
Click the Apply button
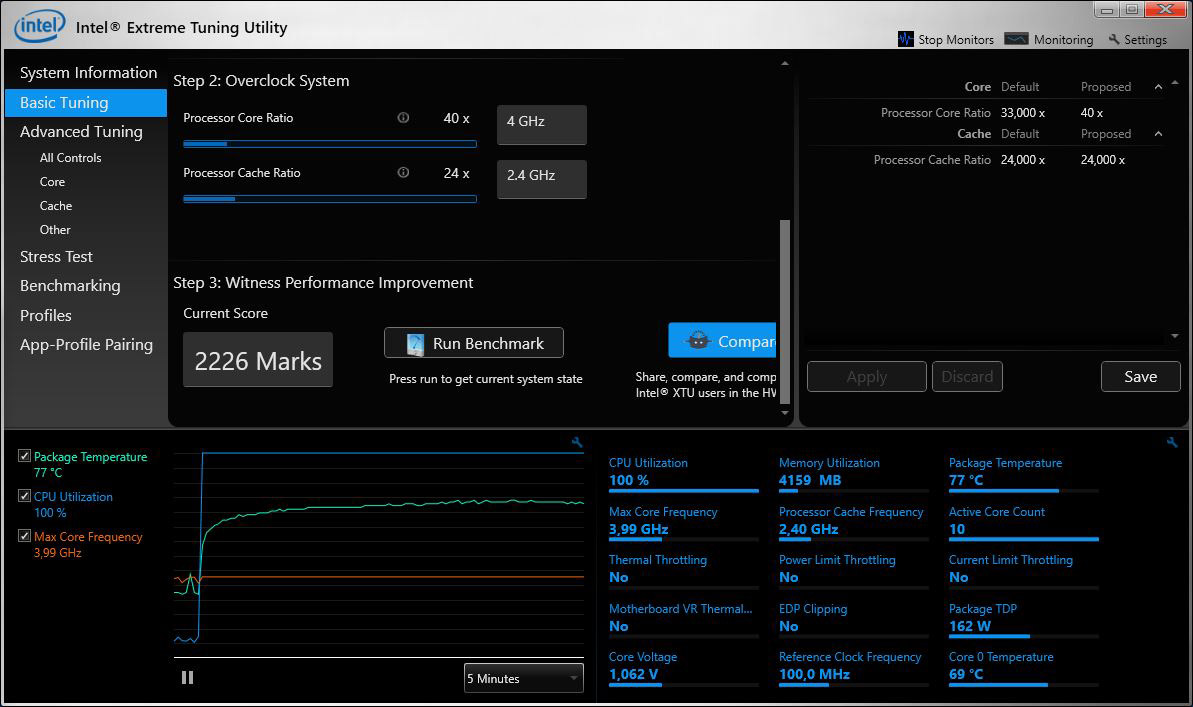pos(867,377)
